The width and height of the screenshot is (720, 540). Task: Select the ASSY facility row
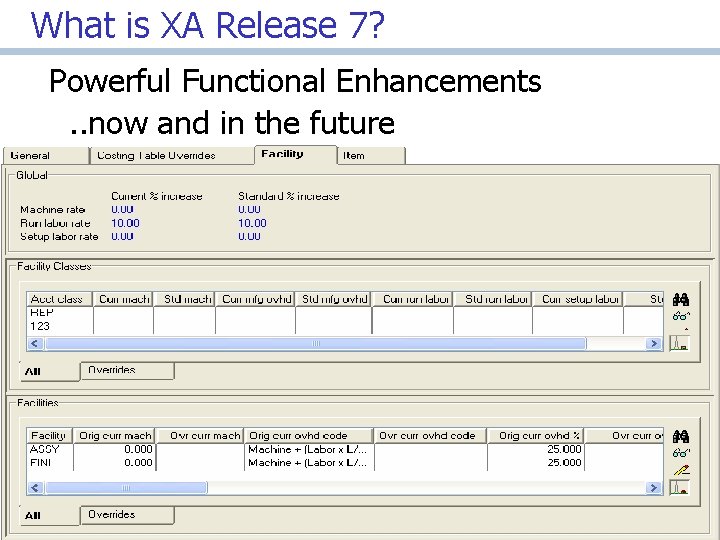tap(345, 449)
